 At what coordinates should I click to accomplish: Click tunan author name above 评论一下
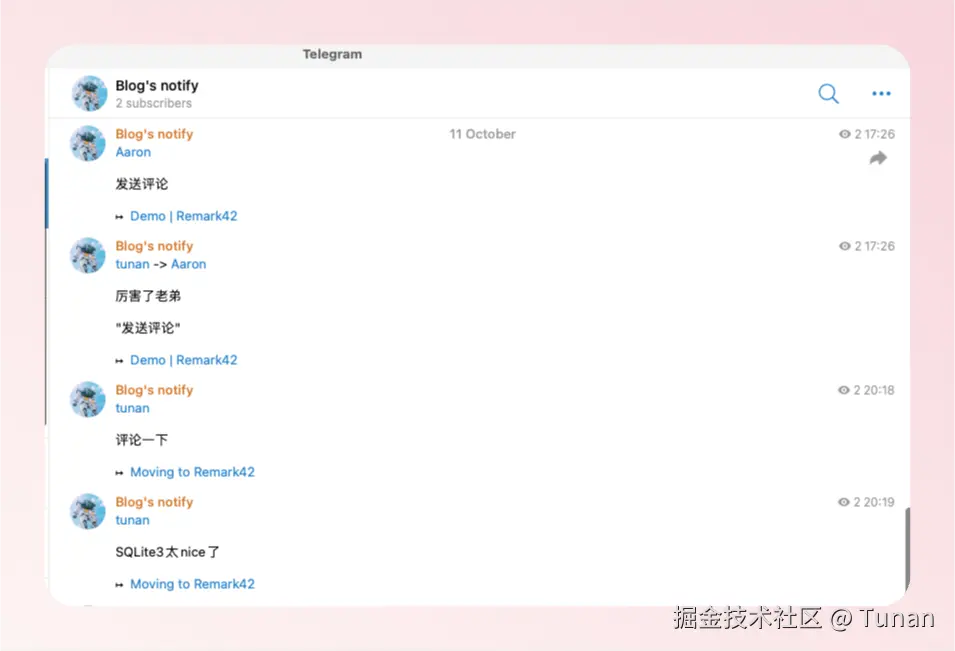(x=132, y=408)
